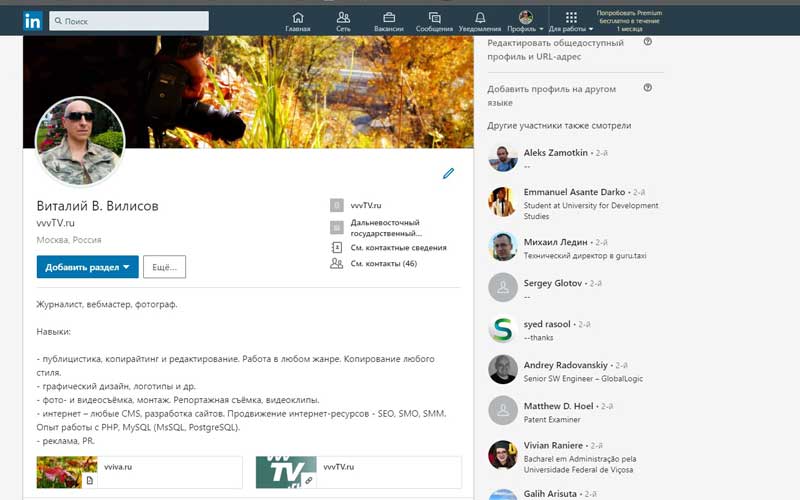Click the link icon on vvvTV.ru media
The image size is (800, 500).
309,480
